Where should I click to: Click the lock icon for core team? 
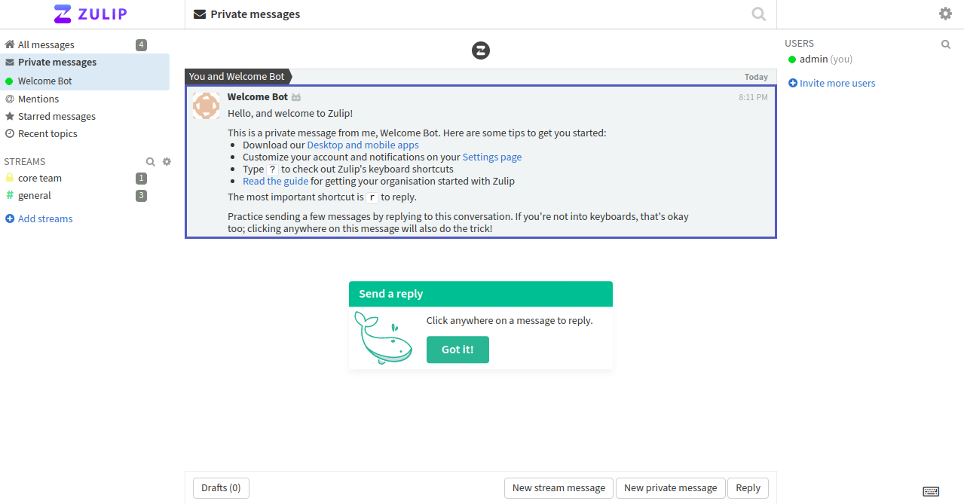[x=9, y=178]
